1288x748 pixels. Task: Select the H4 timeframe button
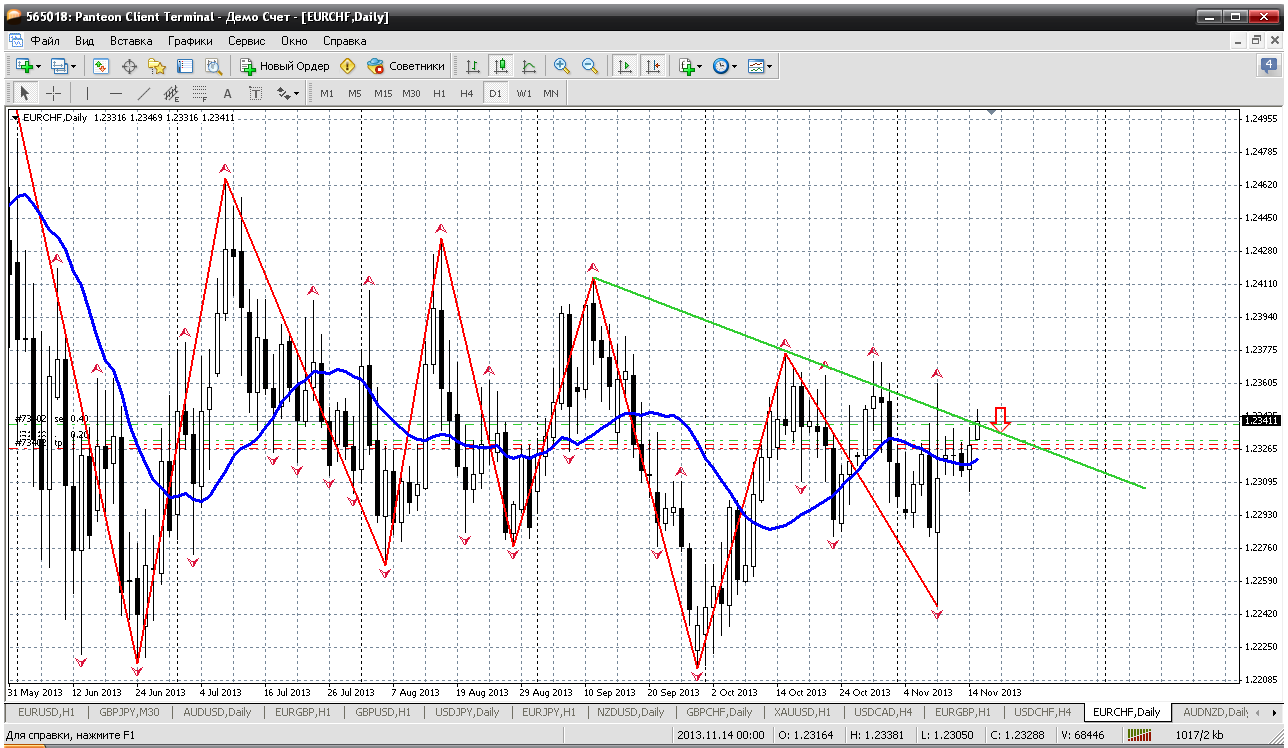pos(466,93)
